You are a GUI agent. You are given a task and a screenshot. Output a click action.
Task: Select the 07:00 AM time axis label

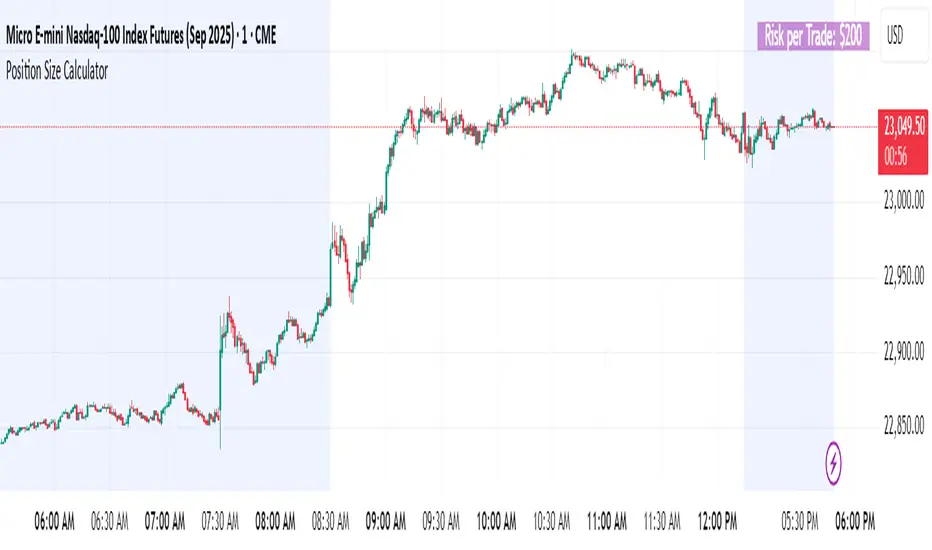[165, 521]
